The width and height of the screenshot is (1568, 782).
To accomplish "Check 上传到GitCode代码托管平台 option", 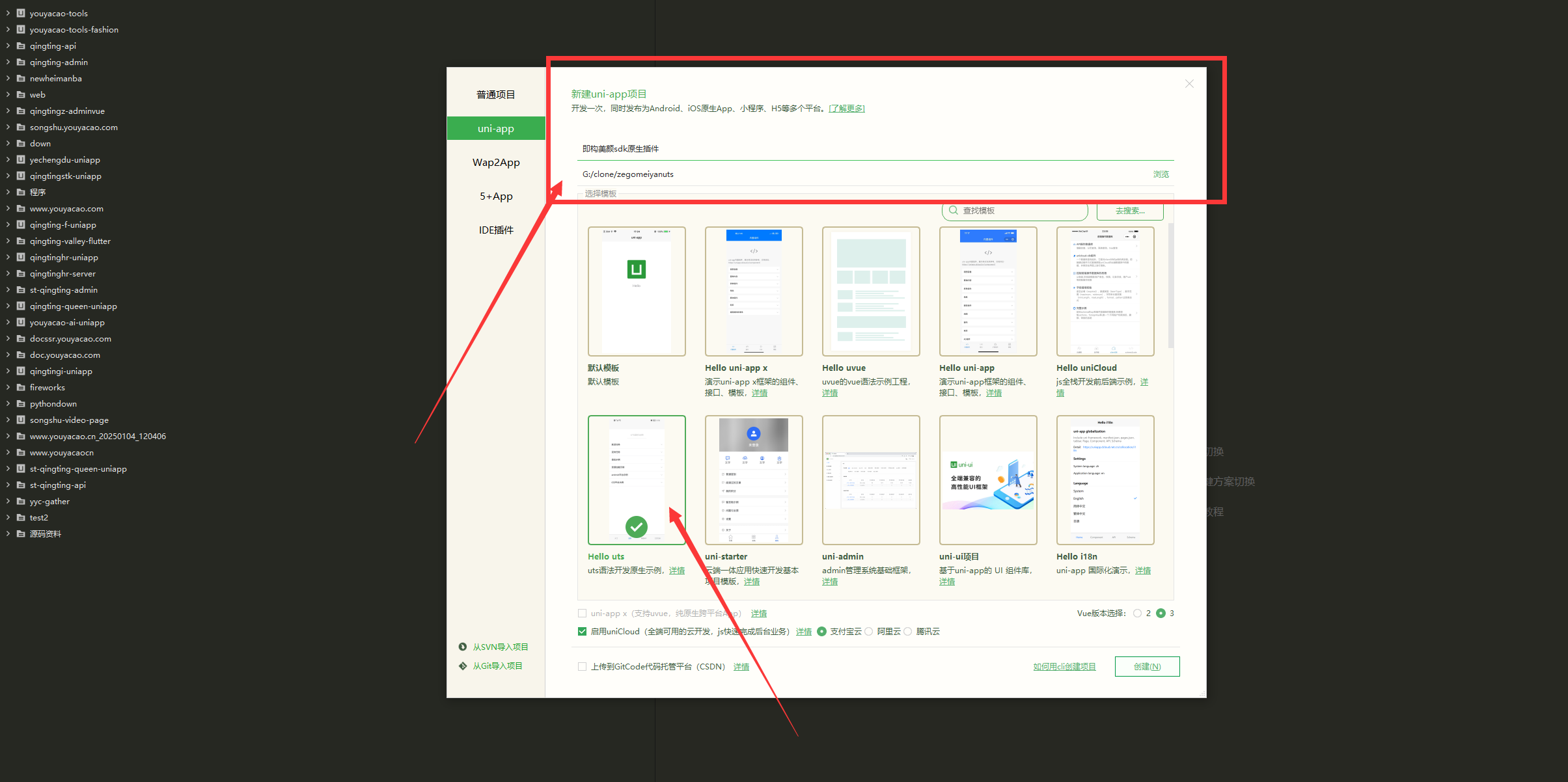I will tap(582, 666).
